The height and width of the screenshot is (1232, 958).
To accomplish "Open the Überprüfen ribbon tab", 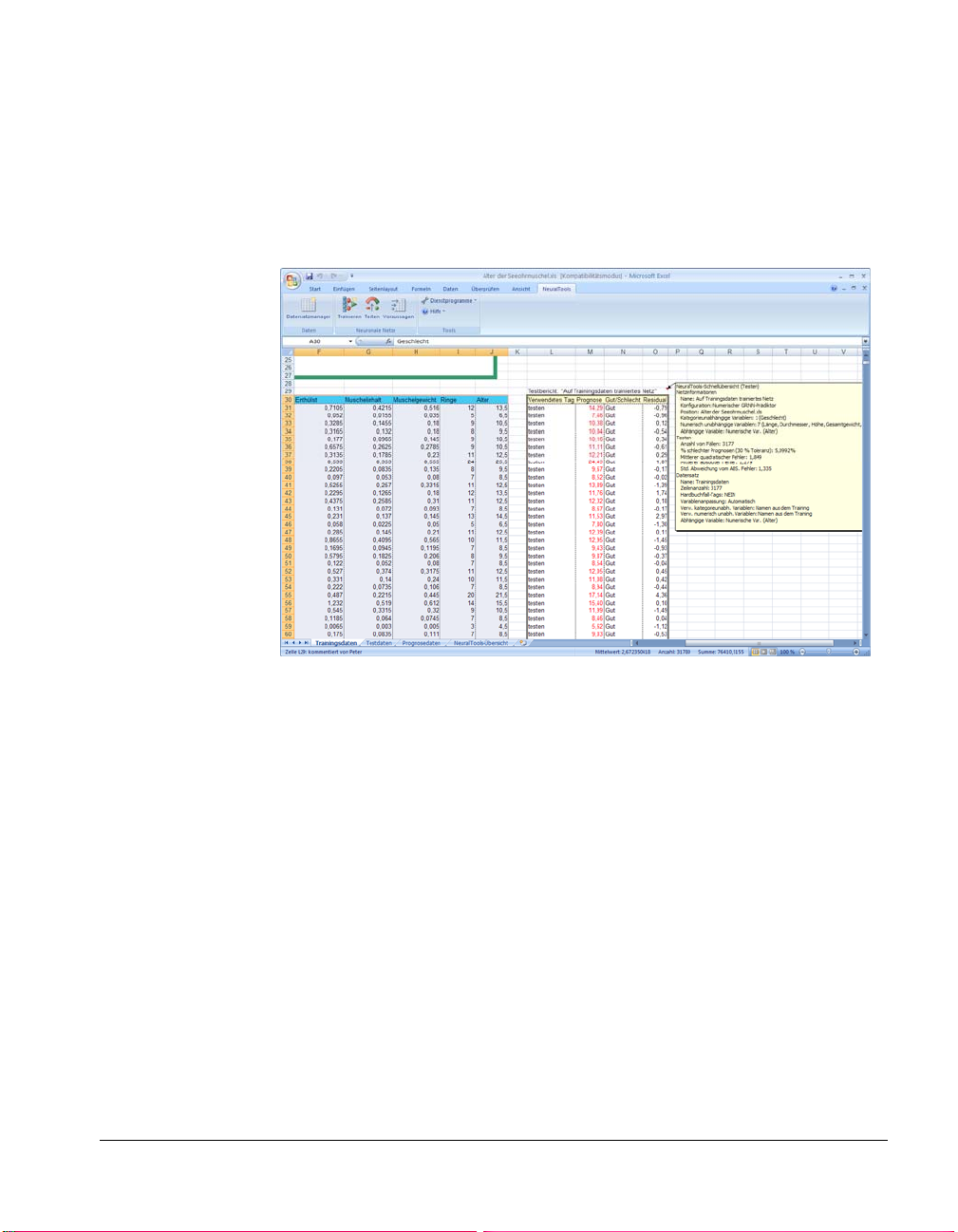I will 485,289.
